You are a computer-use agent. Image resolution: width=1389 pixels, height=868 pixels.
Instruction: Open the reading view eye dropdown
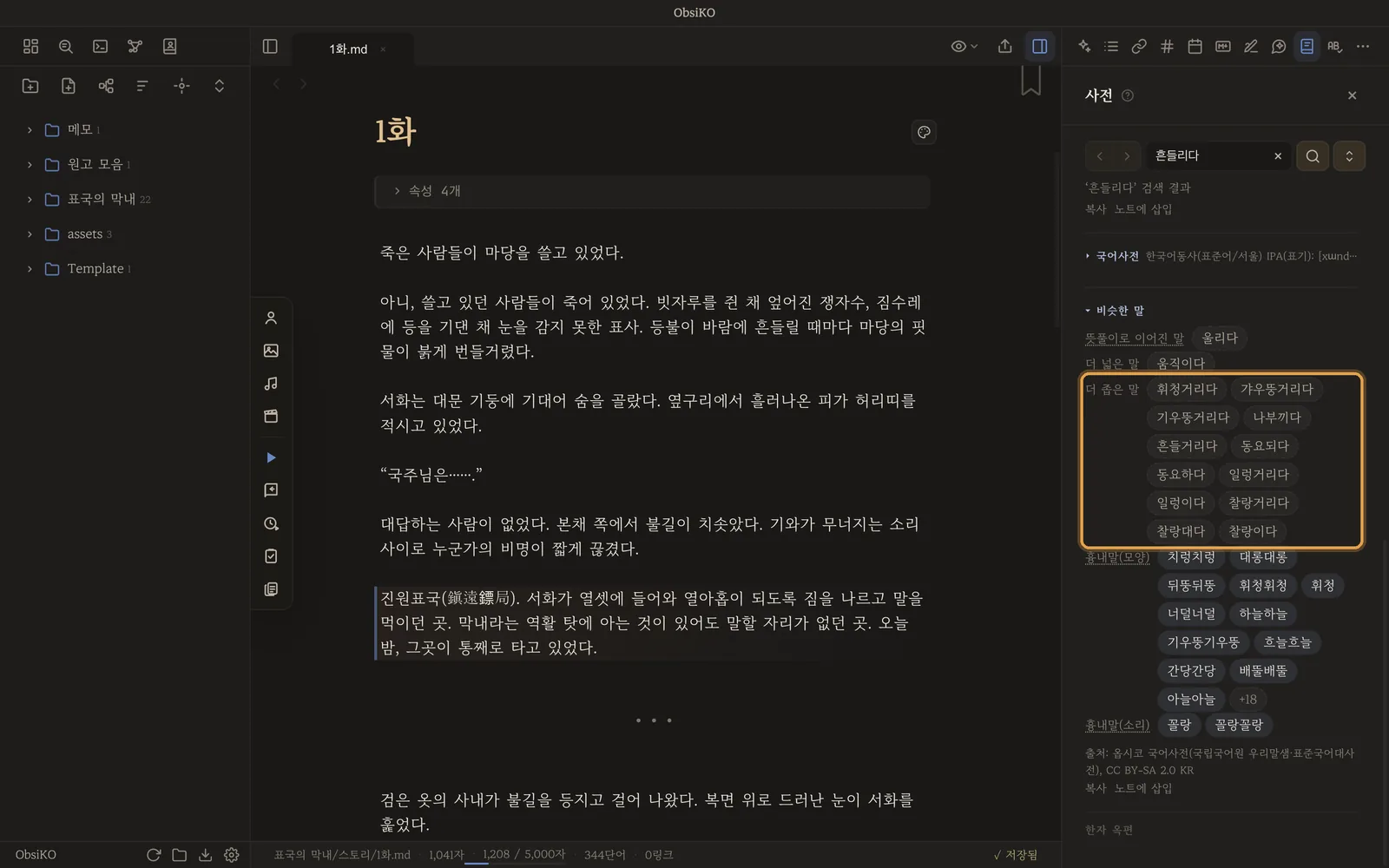[x=964, y=46]
